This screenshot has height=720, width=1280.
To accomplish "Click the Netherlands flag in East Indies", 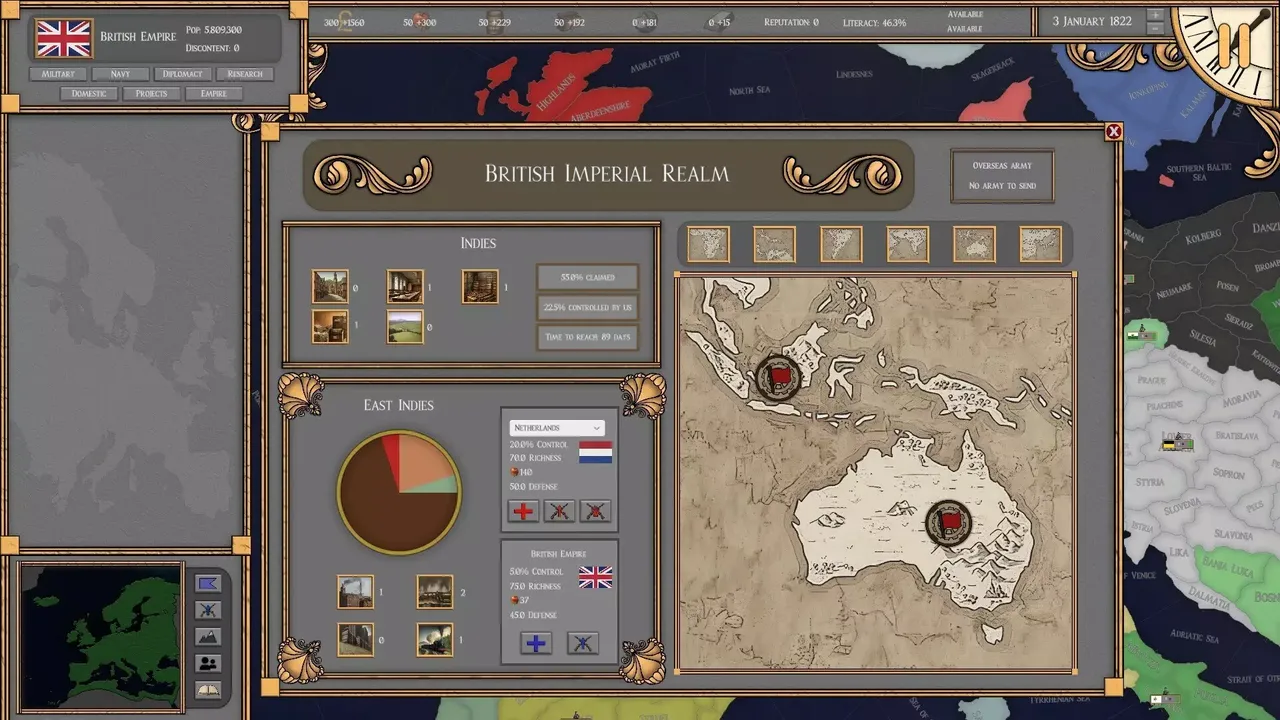I will click(x=596, y=452).
